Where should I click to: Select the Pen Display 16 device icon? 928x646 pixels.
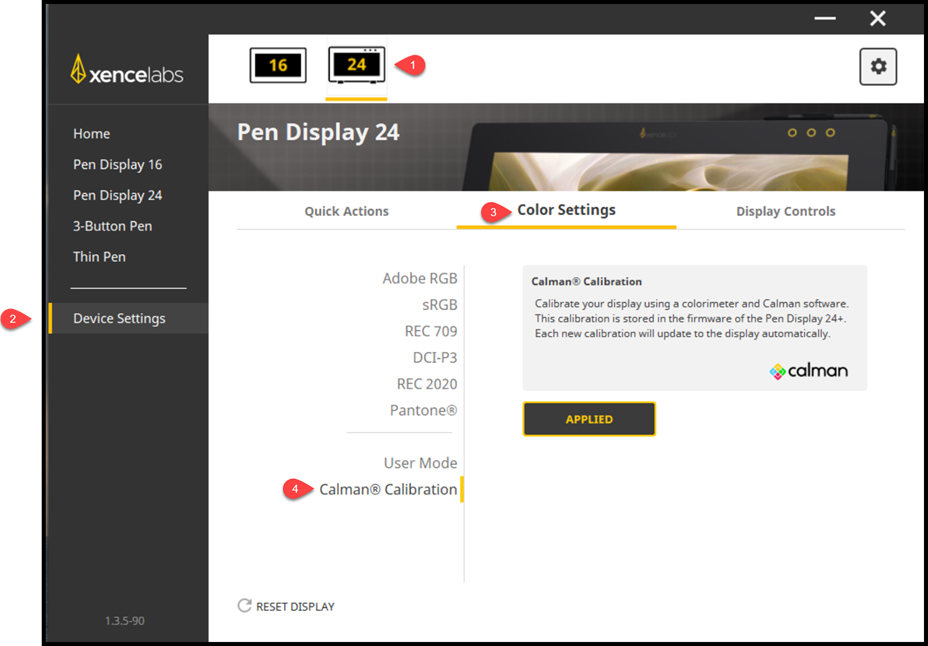278,65
